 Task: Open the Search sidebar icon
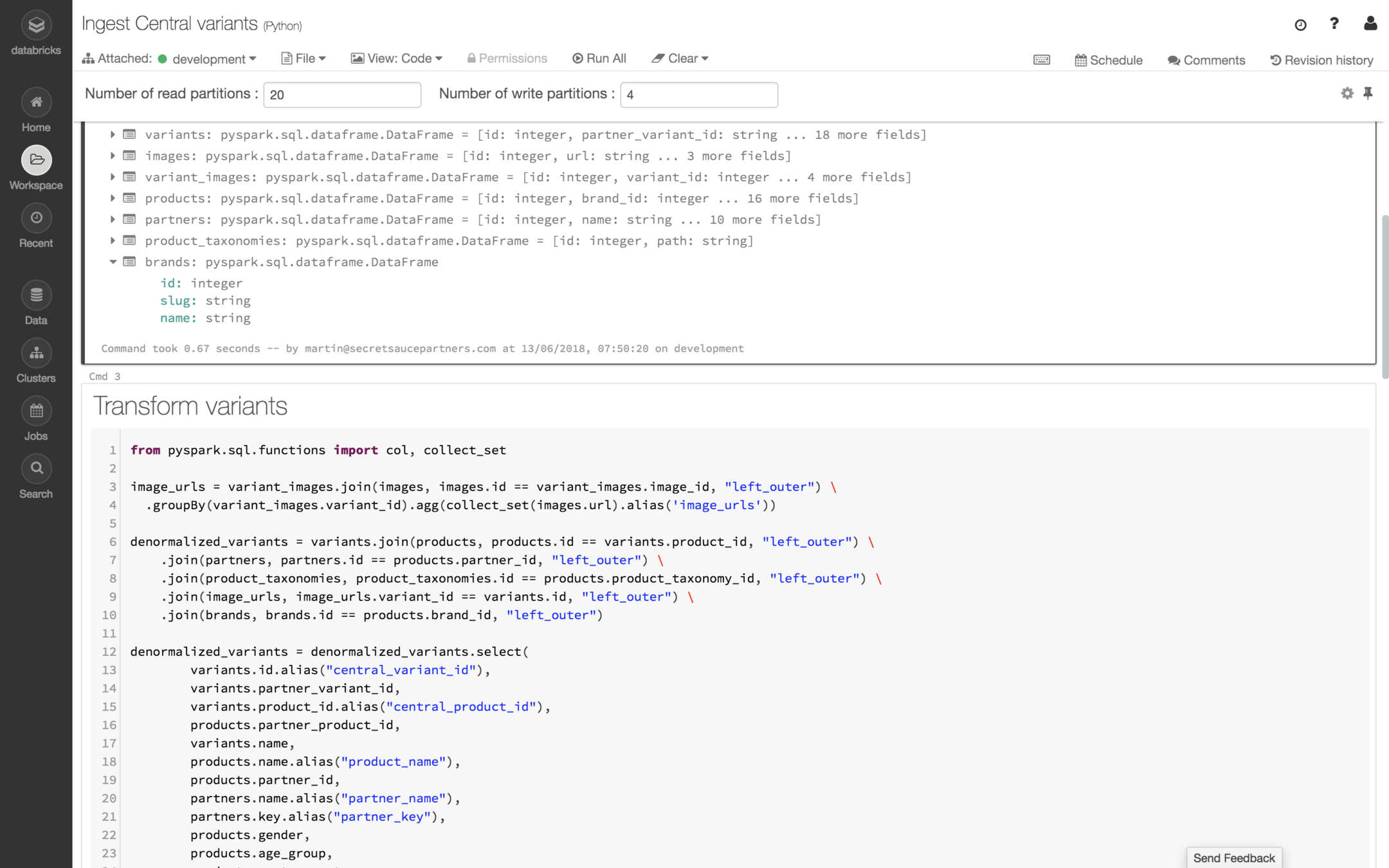[36, 469]
